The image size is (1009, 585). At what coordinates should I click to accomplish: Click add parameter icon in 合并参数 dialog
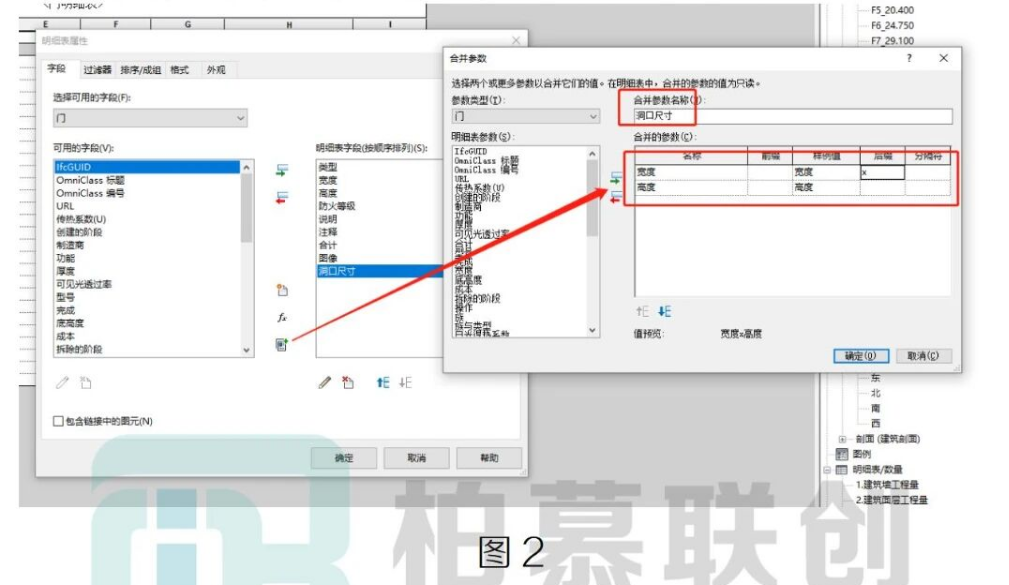tap(616, 178)
